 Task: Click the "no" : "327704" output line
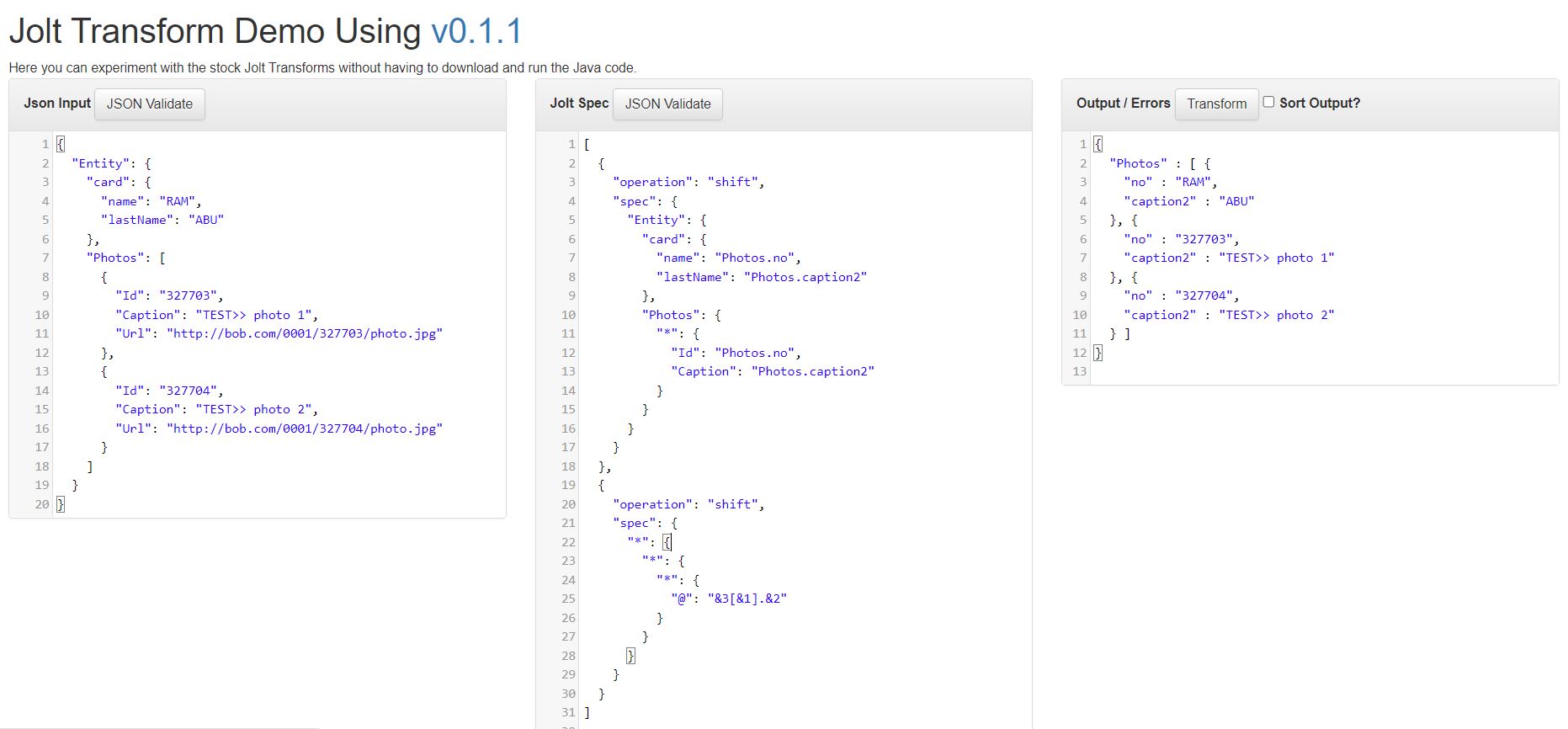(1182, 295)
